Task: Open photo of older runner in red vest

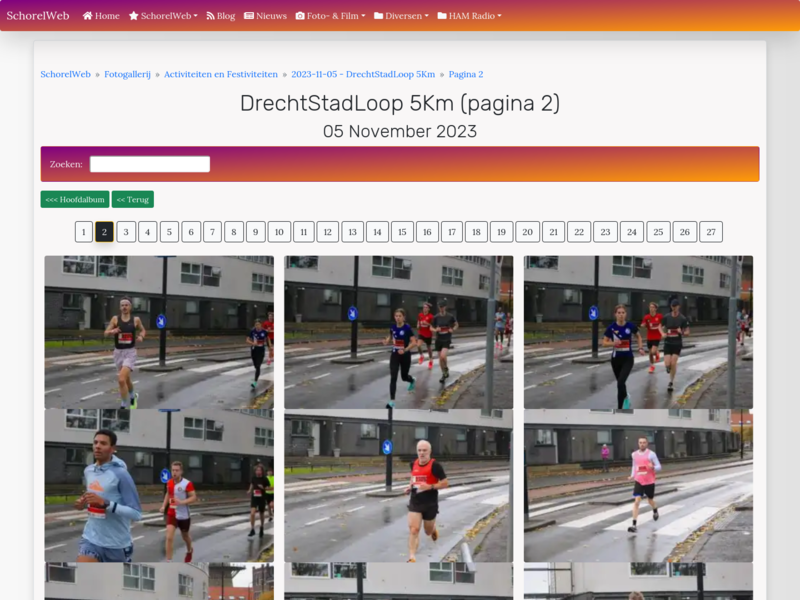Action: 398,486
